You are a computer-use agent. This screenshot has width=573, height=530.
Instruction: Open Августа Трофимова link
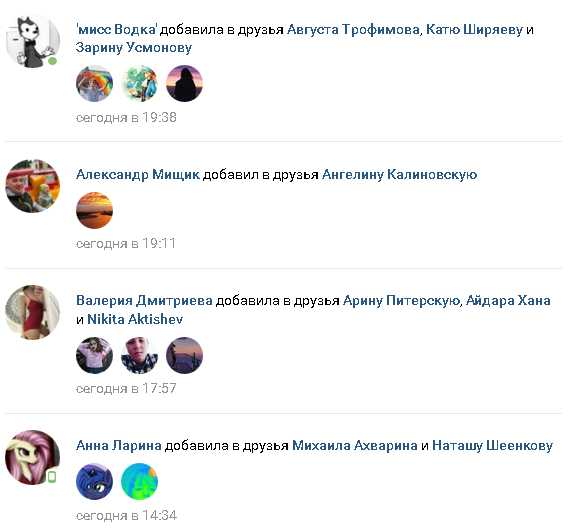pos(353,29)
